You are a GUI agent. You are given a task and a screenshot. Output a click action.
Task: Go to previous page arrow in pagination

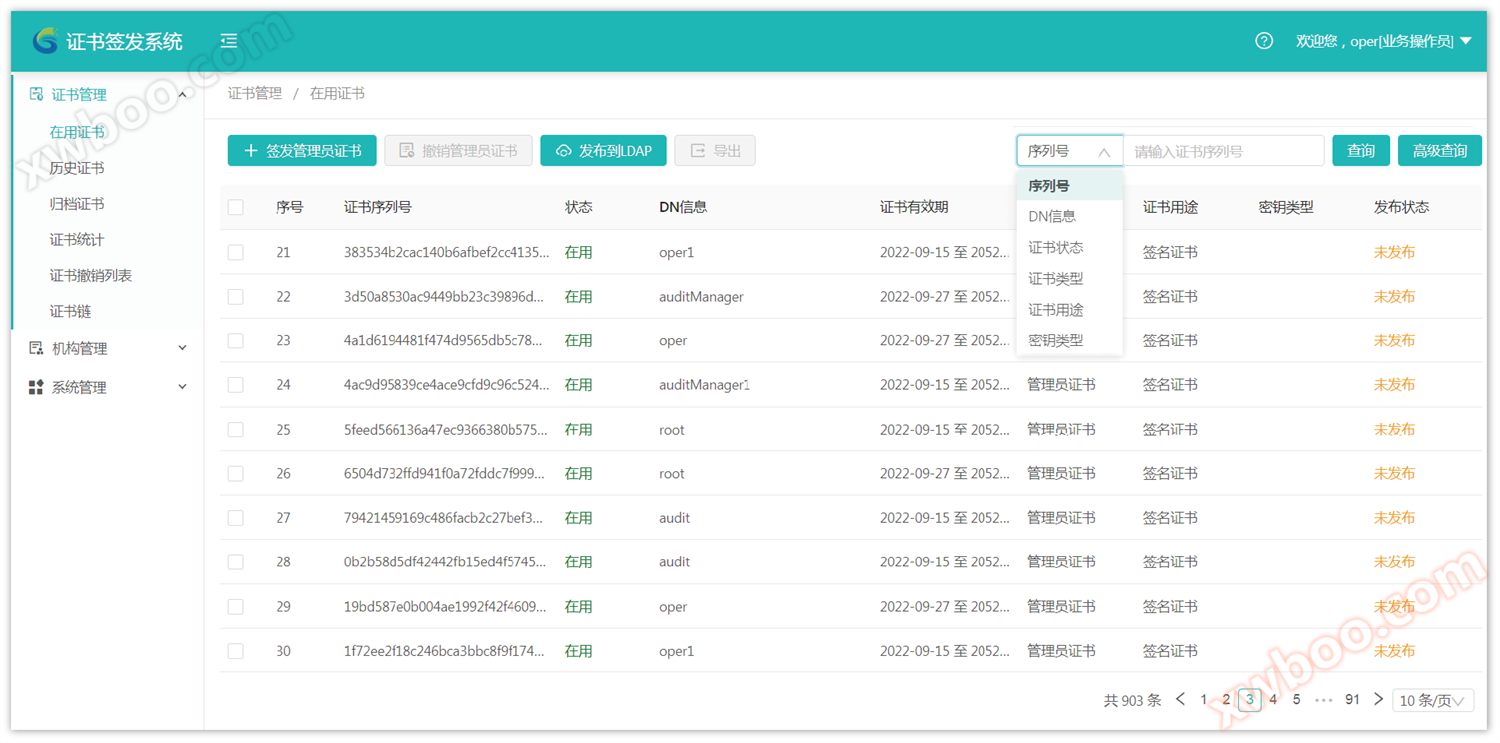click(1180, 700)
